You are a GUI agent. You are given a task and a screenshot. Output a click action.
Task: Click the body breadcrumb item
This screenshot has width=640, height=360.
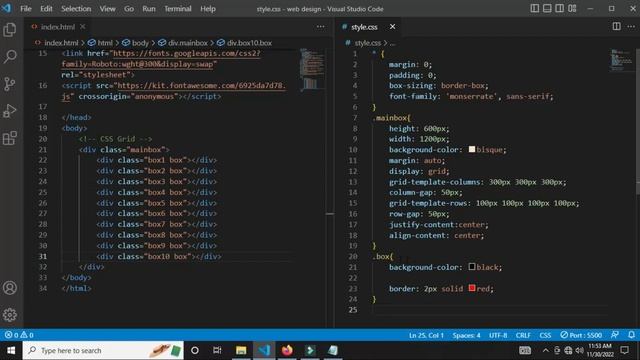[x=136, y=43]
